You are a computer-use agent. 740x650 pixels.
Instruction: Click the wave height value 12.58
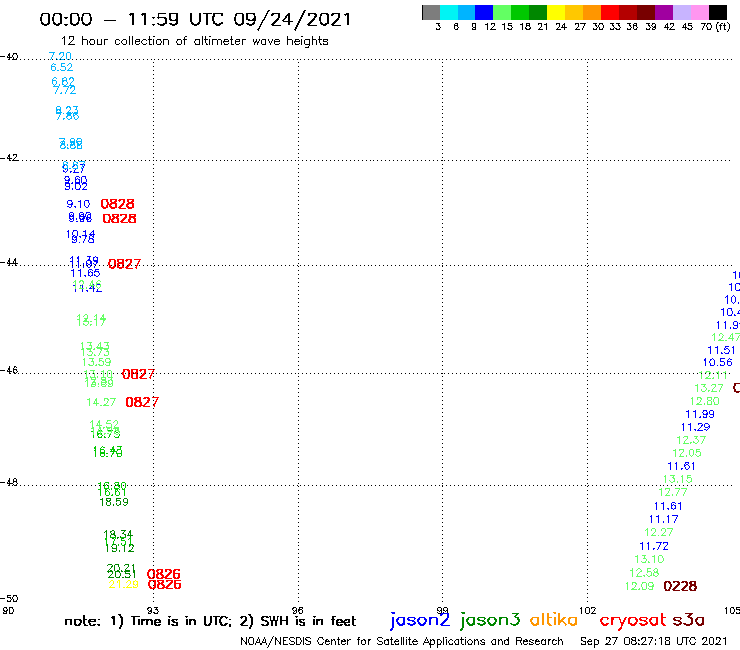[644, 573]
